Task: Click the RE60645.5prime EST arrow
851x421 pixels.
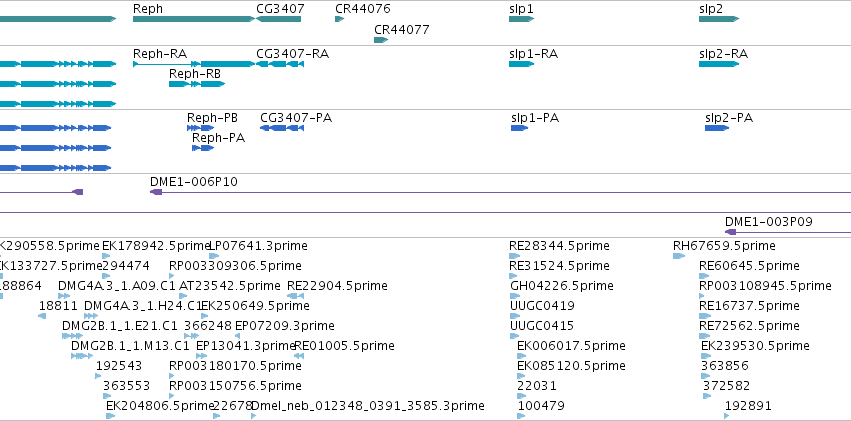Action: click(704, 276)
